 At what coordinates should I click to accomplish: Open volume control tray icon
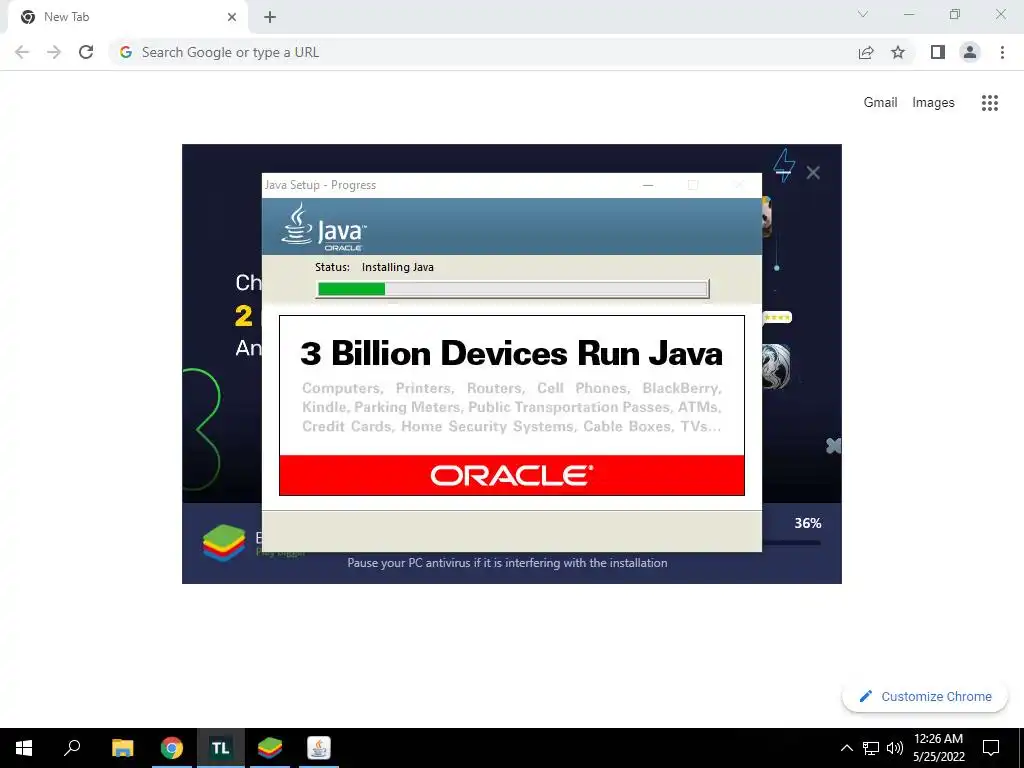[895, 748]
